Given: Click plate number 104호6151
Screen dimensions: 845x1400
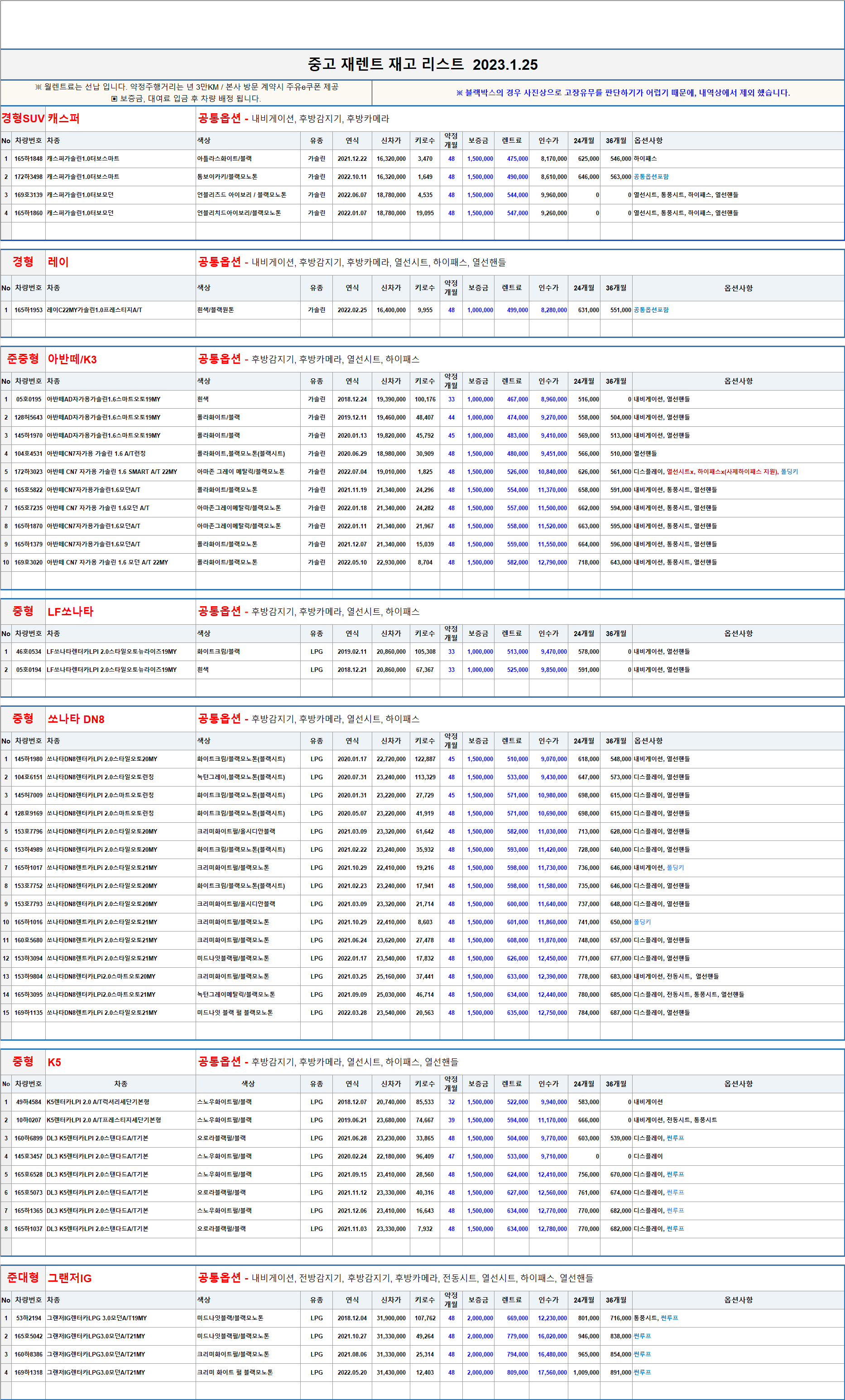Looking at the screenshot, I should (29, 777).
